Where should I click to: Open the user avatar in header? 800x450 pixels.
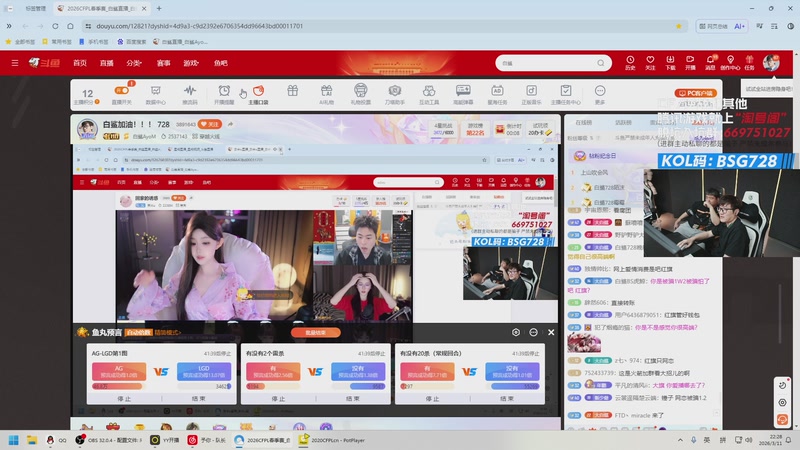pos(771,62)
